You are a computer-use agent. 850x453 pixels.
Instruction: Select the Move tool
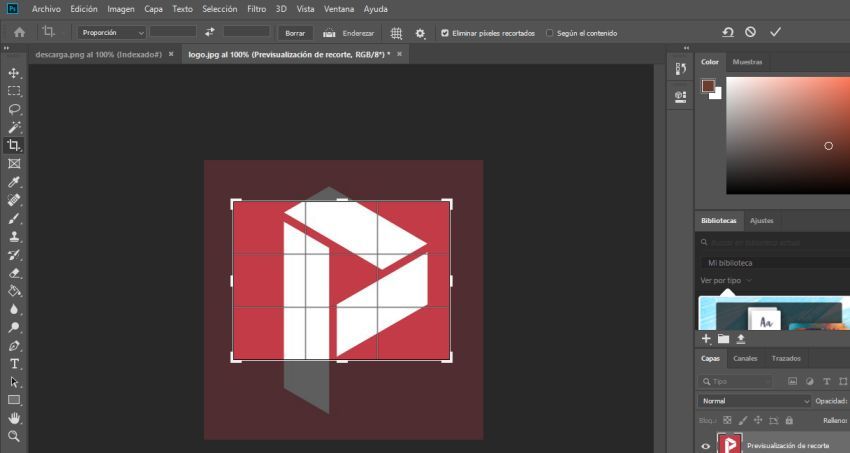tap(14, 73)
